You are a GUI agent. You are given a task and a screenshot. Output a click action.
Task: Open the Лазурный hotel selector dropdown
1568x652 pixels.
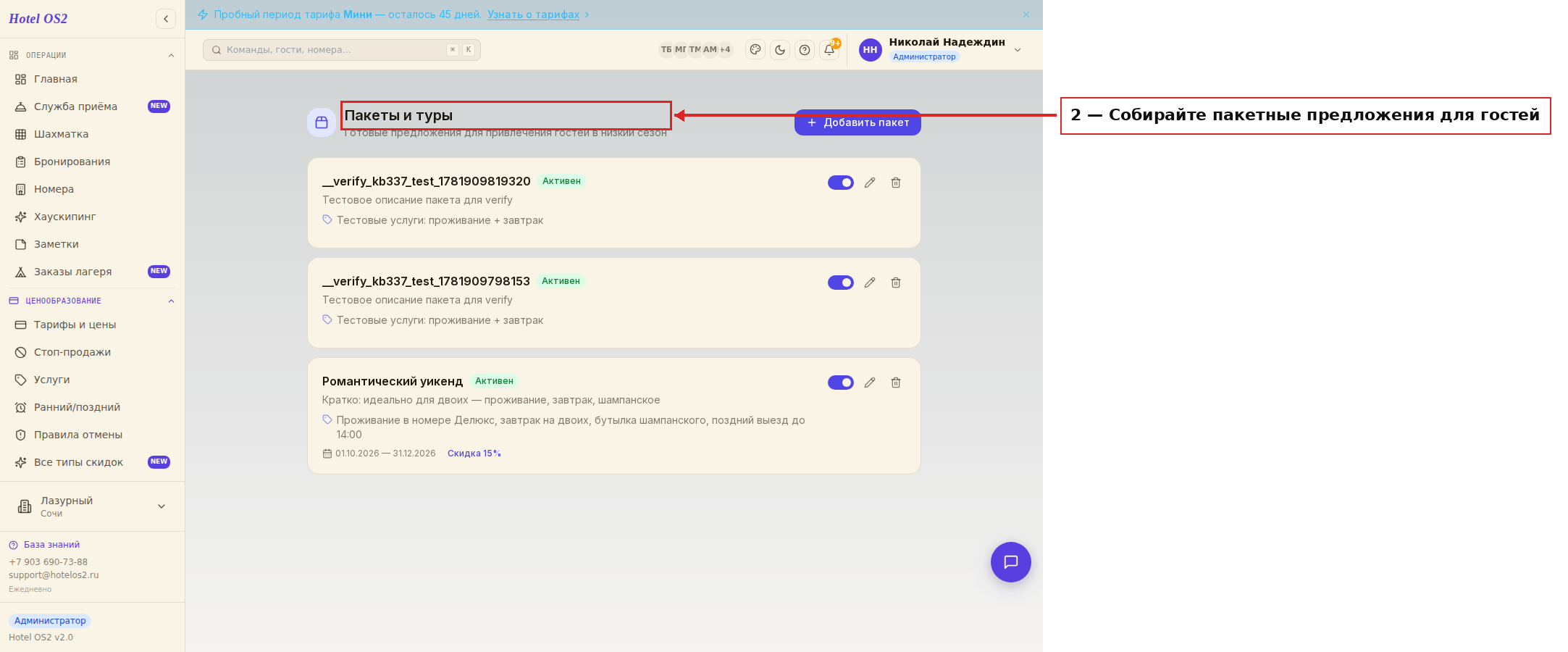(92, 506)
